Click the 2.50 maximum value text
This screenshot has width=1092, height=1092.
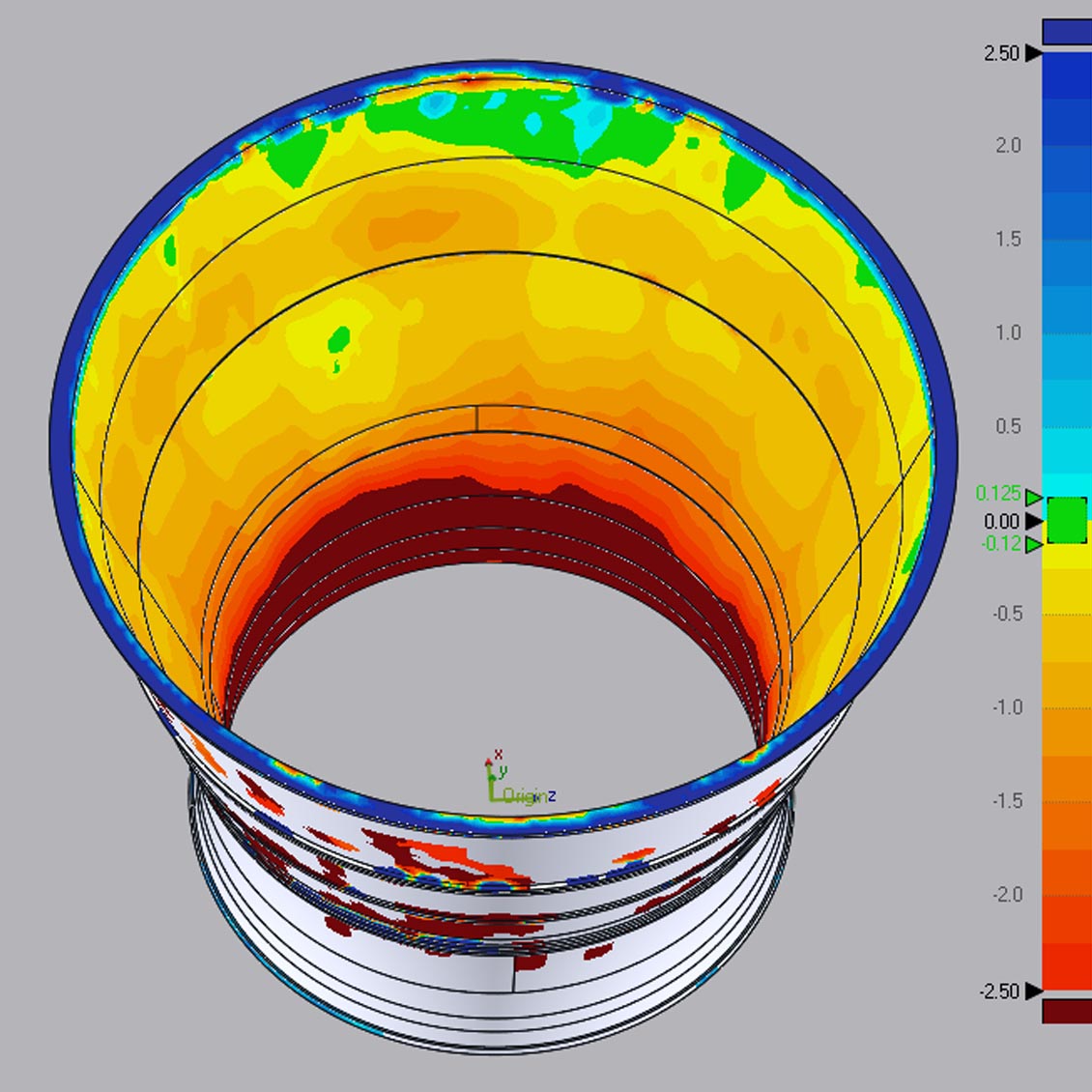(x=1001, y=54)
